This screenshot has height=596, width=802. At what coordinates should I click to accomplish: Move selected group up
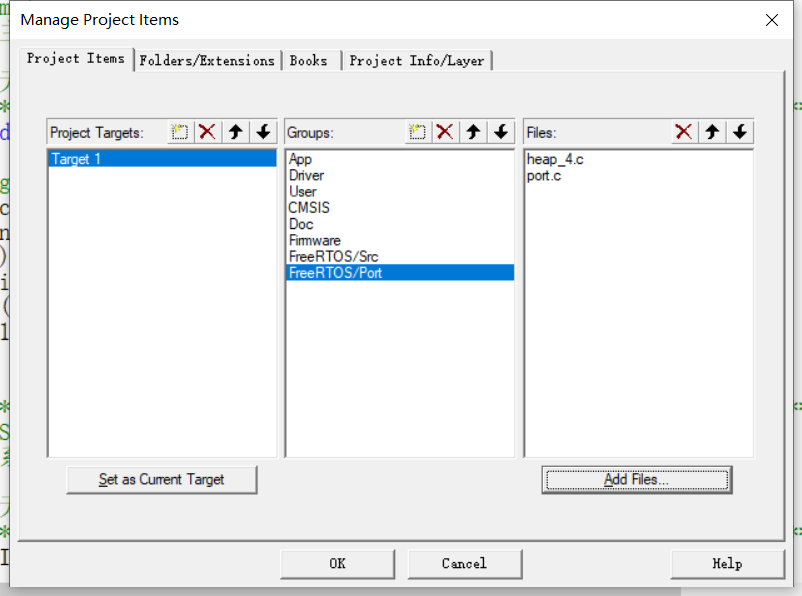(473, 132)
